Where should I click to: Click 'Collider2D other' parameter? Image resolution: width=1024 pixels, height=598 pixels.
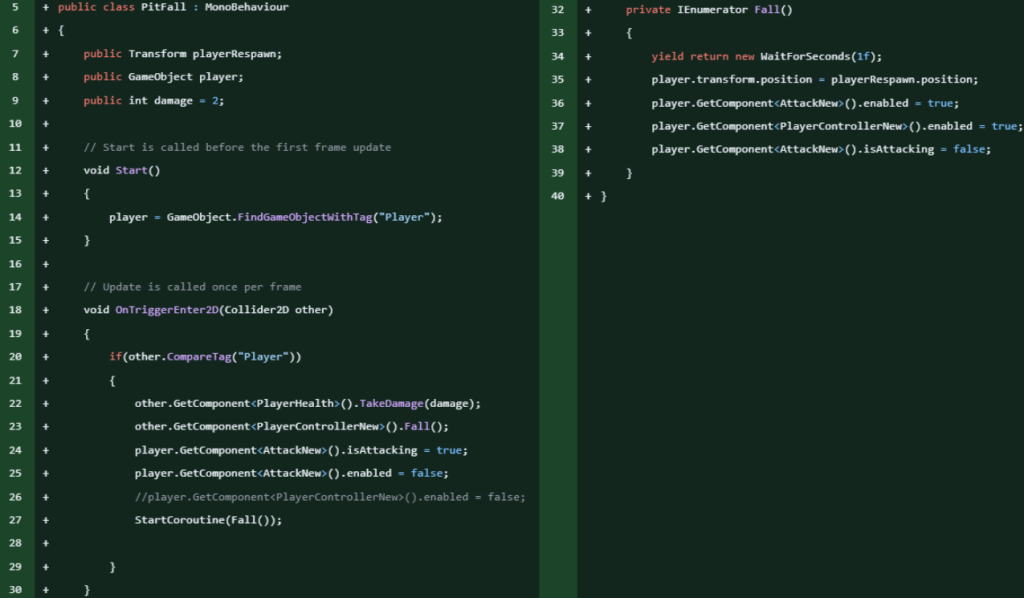(x=276, y=310)
